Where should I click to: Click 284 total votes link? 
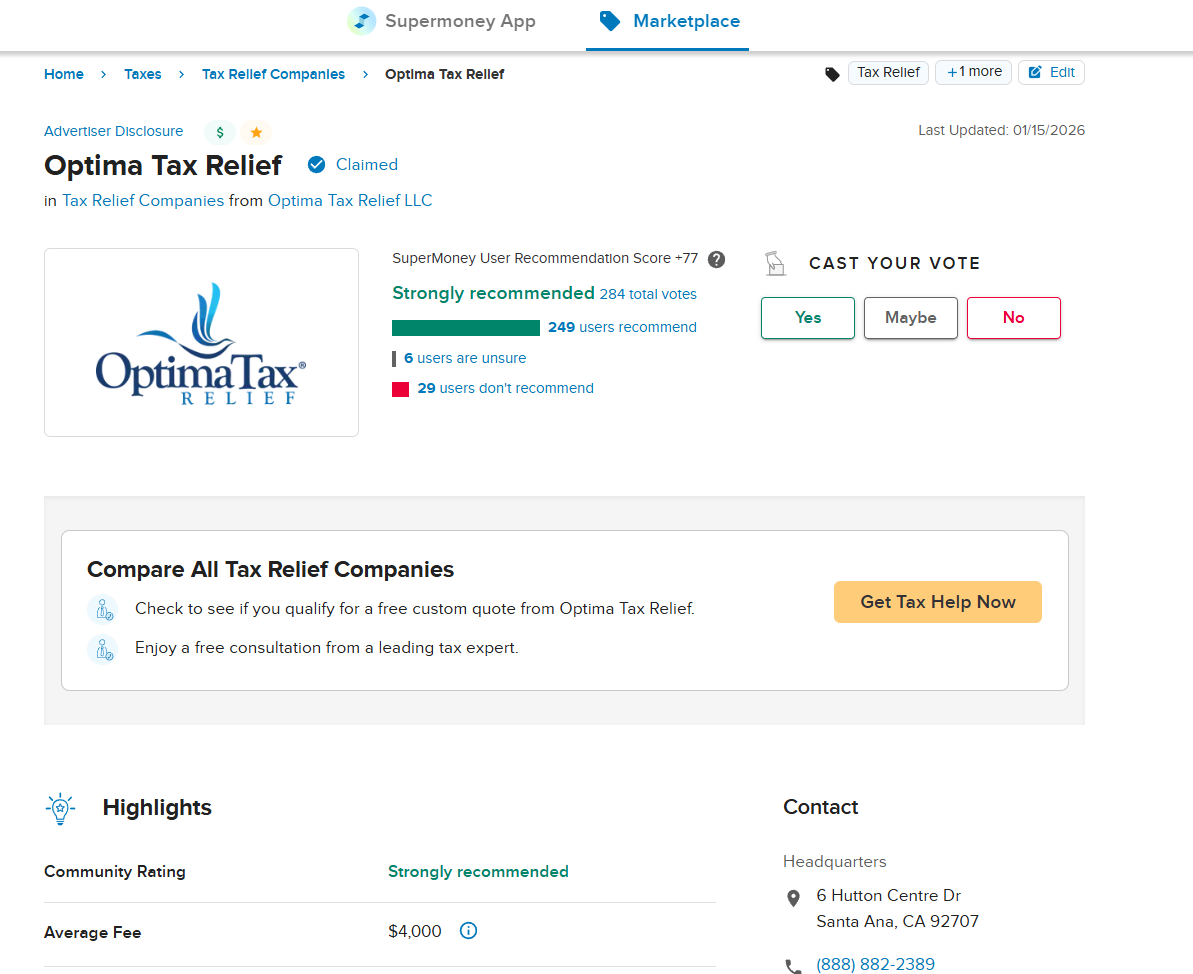(x=648, y=294)
